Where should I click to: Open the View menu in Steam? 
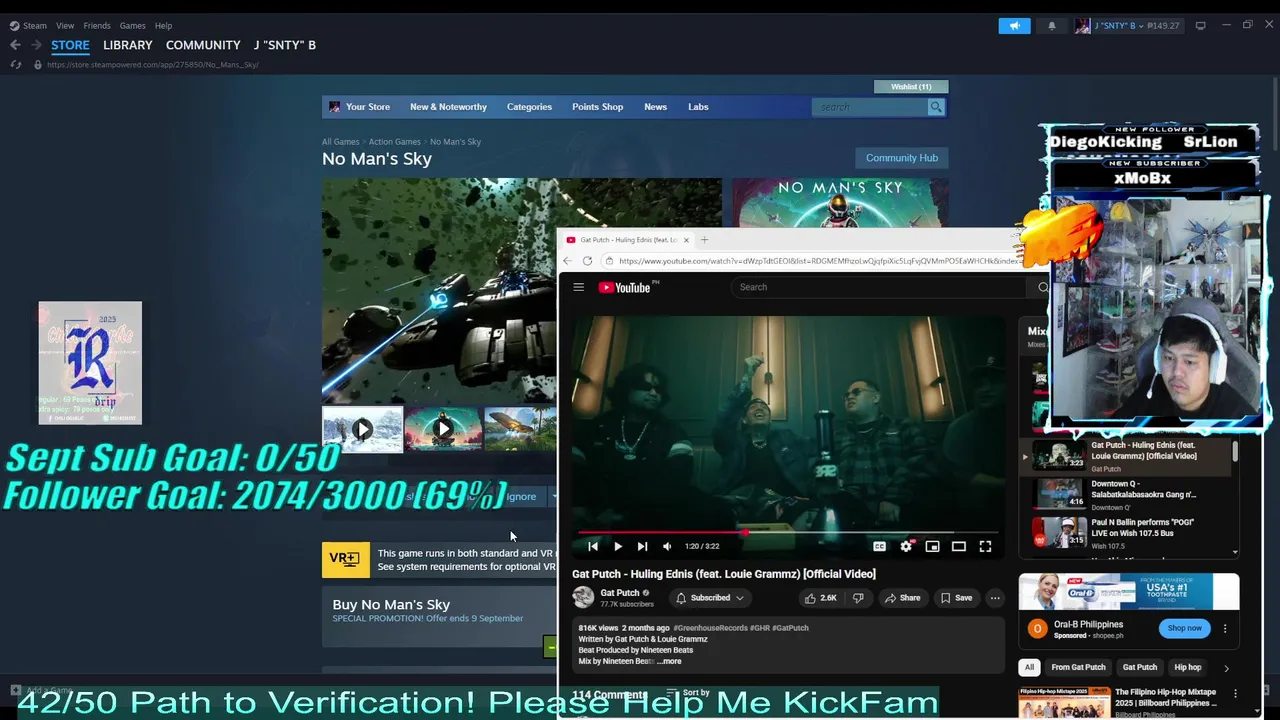(65, 26)
